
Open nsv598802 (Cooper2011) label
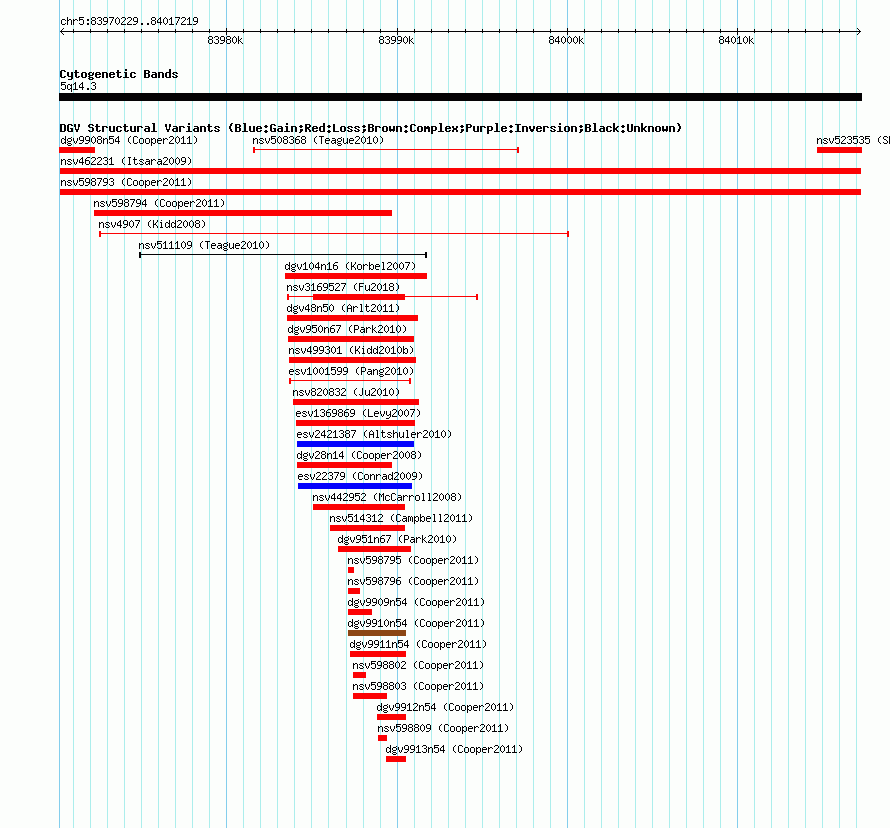[418, 665]
